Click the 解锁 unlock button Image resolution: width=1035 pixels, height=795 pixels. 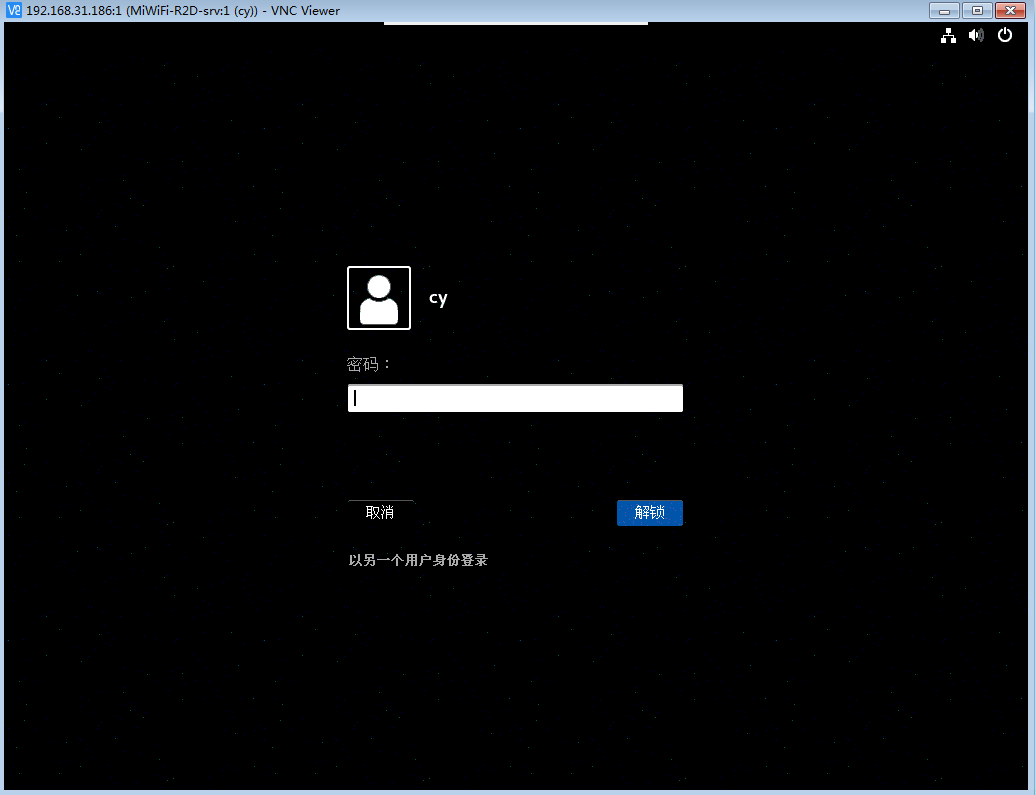coord(650,512)
